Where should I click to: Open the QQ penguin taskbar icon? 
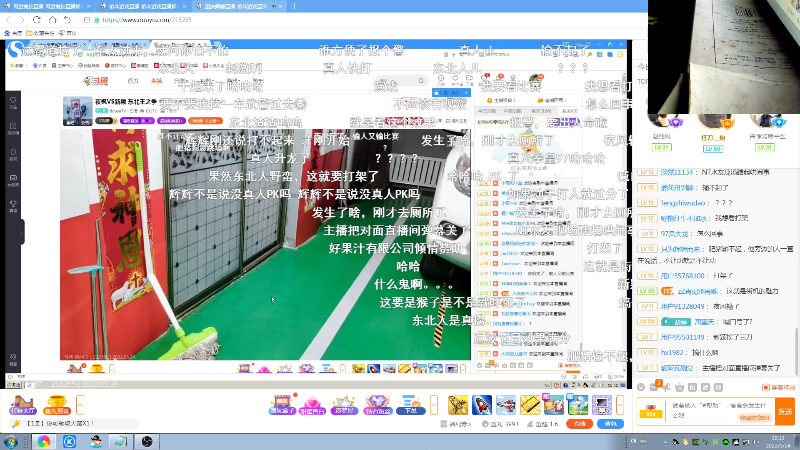tap(95, 441)
